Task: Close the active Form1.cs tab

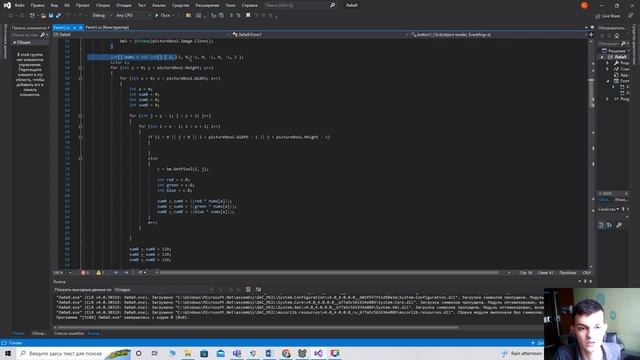Action: [x=80, y=27]
